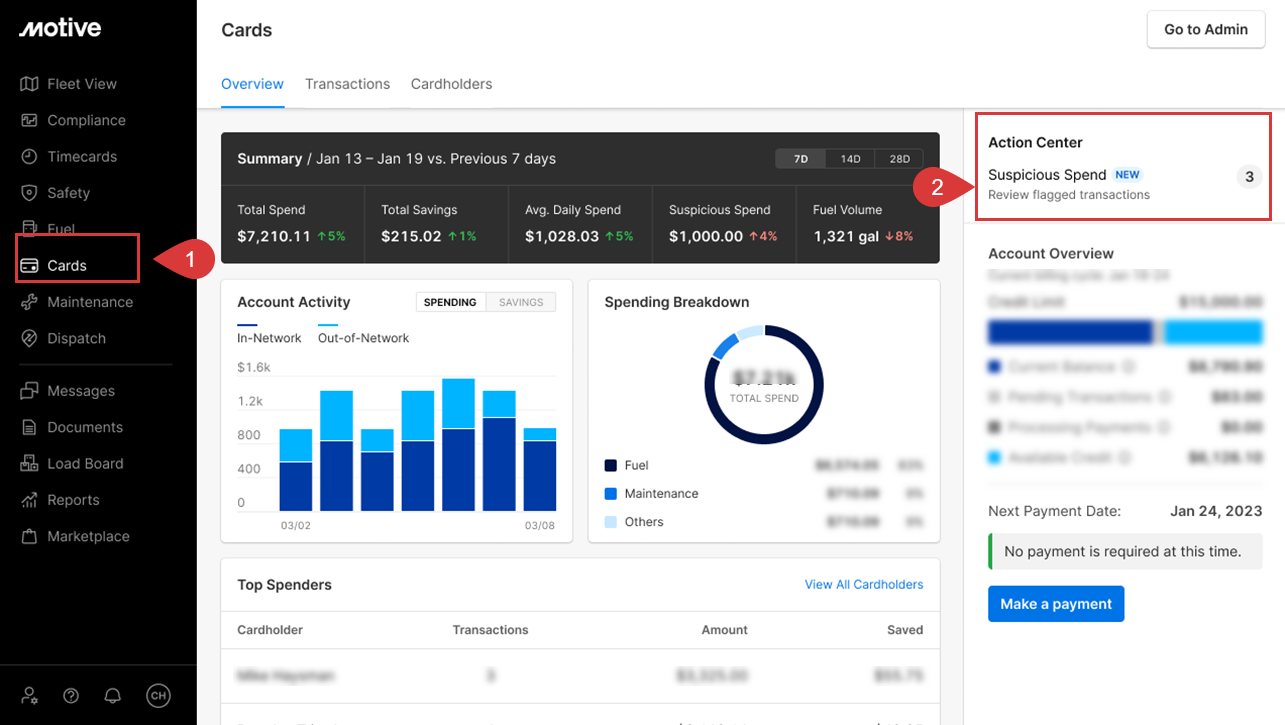Open Fleet View map icon in sidebar

(29, 84)
